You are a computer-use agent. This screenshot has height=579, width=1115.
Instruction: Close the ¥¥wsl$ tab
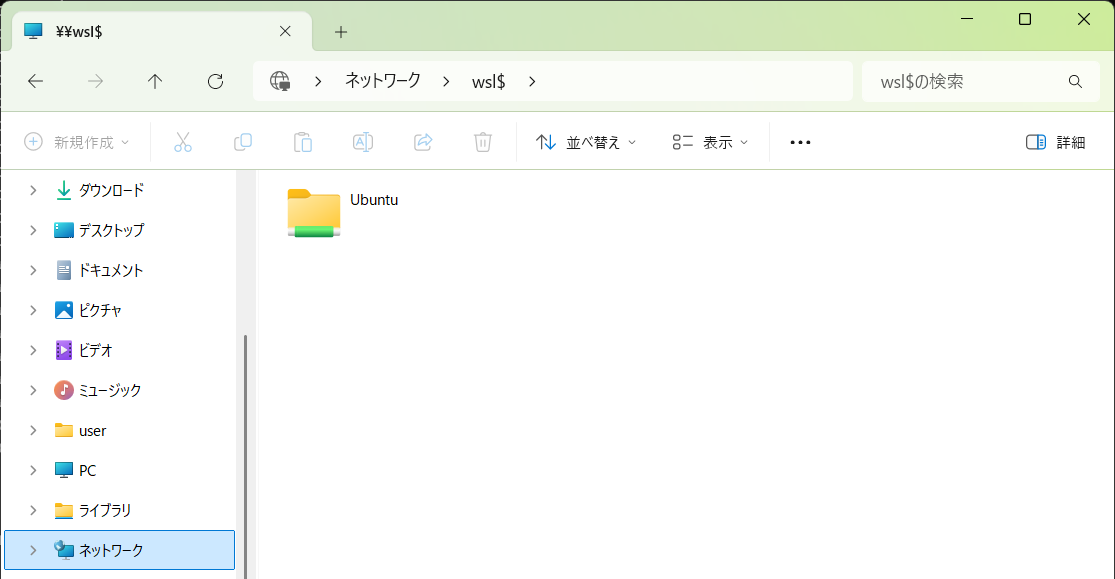tap(285, 32)
